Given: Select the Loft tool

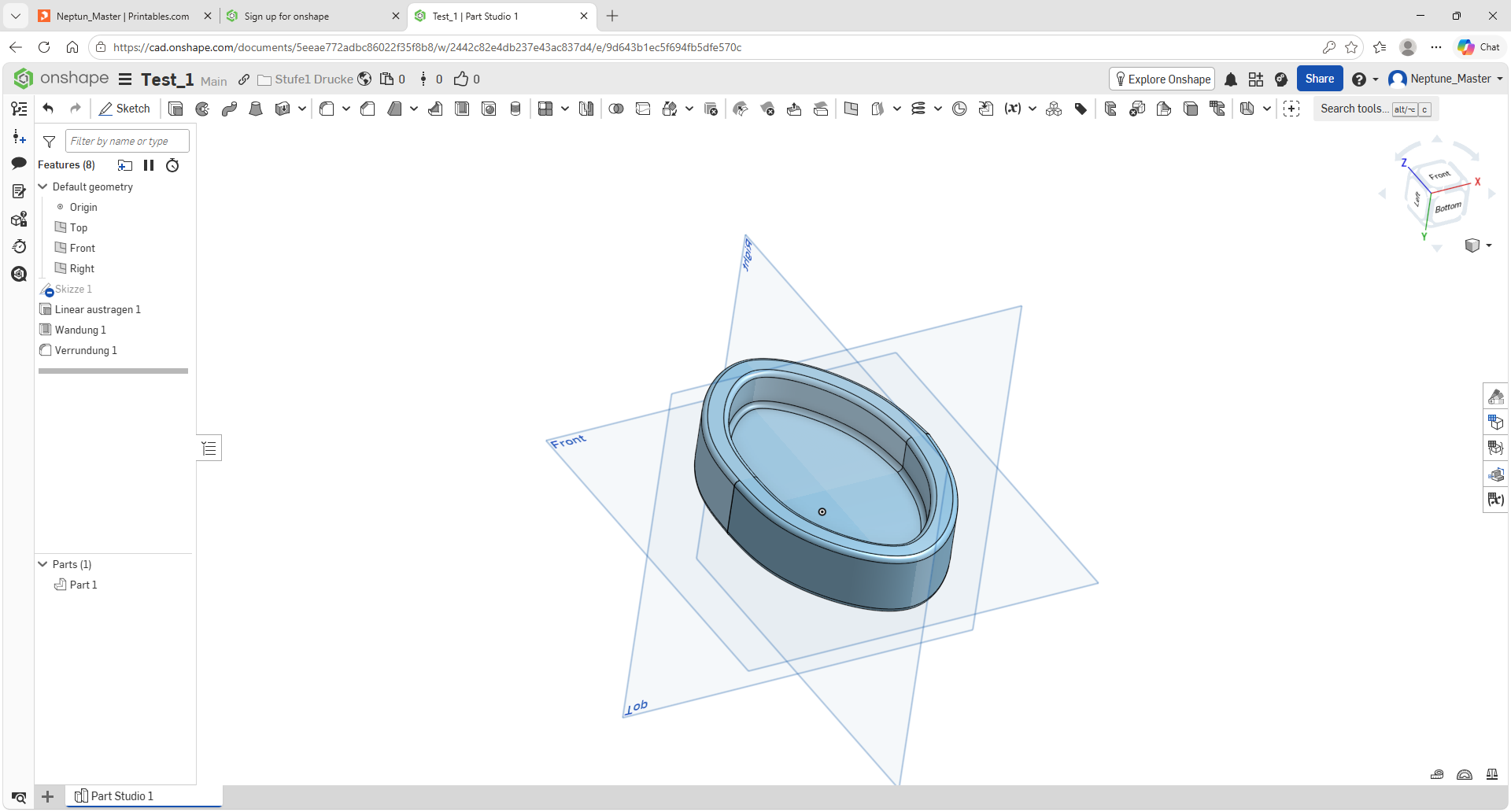Looking at the screenshot, I should [256, 109].
